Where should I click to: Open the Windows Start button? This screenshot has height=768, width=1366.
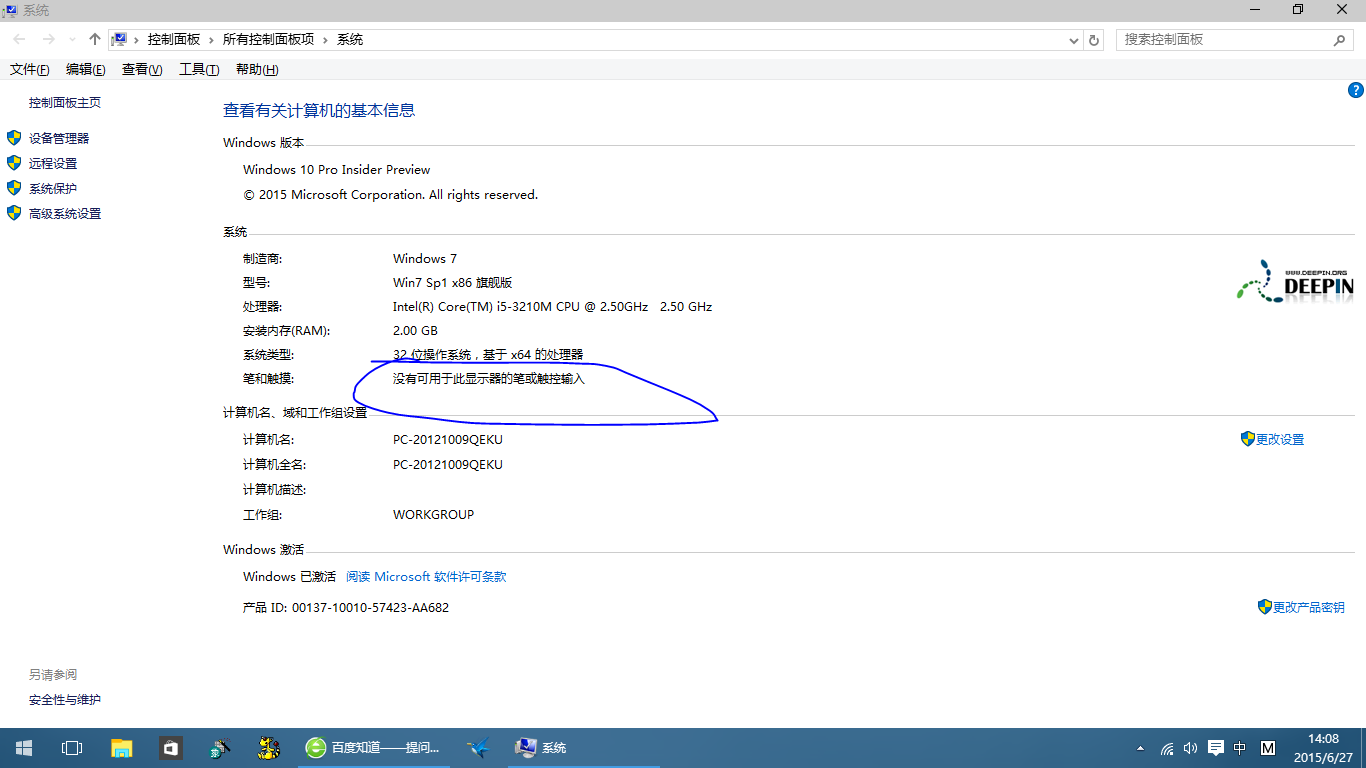click(24, 748)
